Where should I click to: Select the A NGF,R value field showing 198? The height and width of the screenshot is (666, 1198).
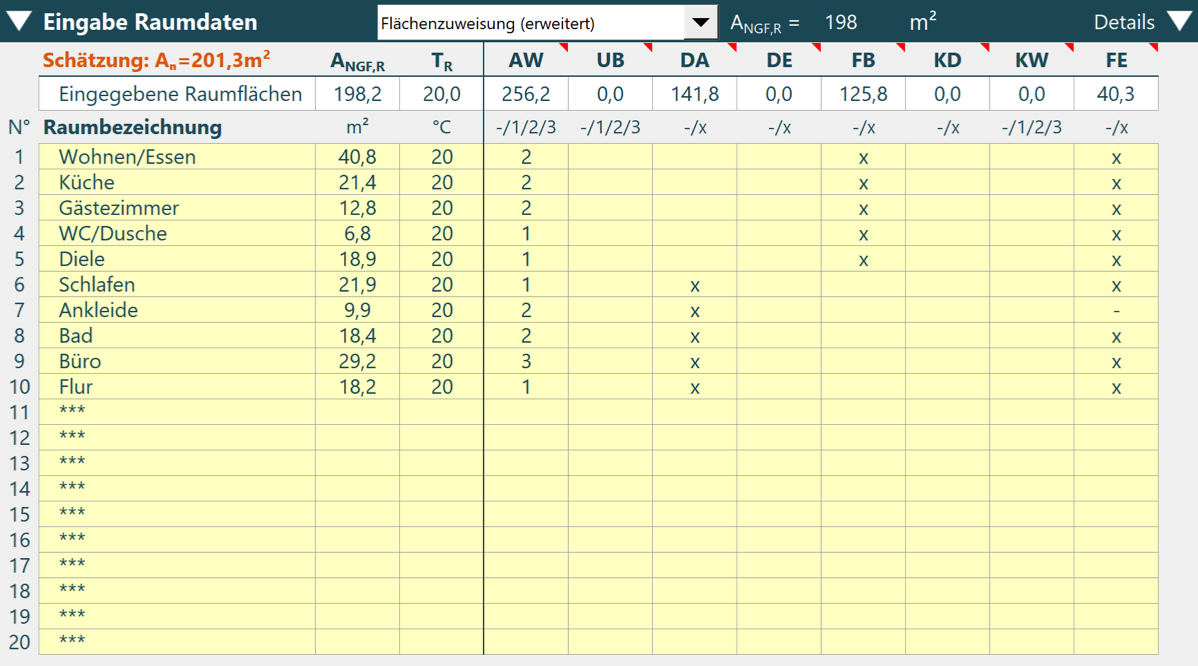click(x=840, y=22)
